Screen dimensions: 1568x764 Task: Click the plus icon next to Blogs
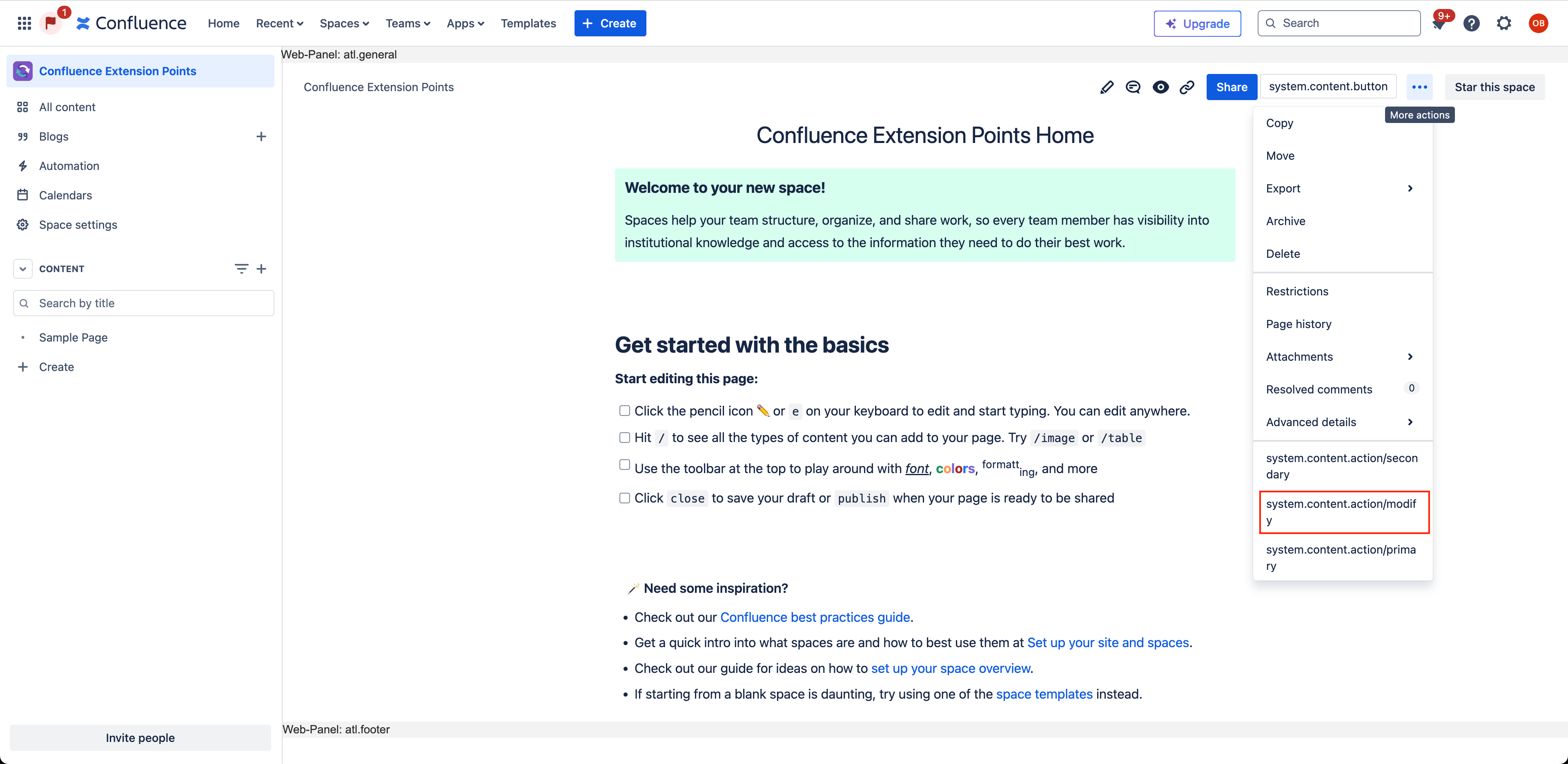pyautogui.click(x=261, y=136)
